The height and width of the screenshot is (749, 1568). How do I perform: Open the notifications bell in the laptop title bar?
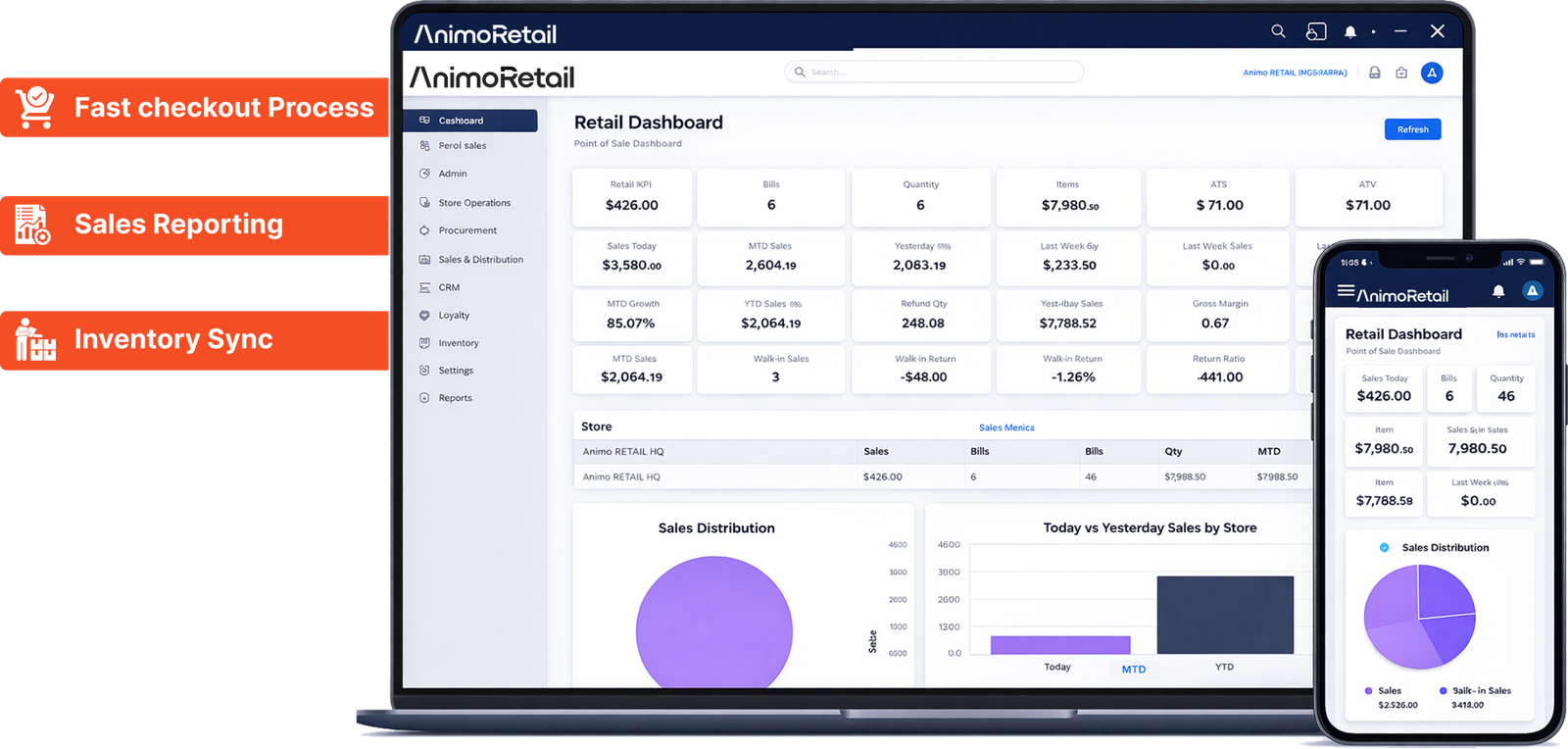click(x=1349, y=32)
